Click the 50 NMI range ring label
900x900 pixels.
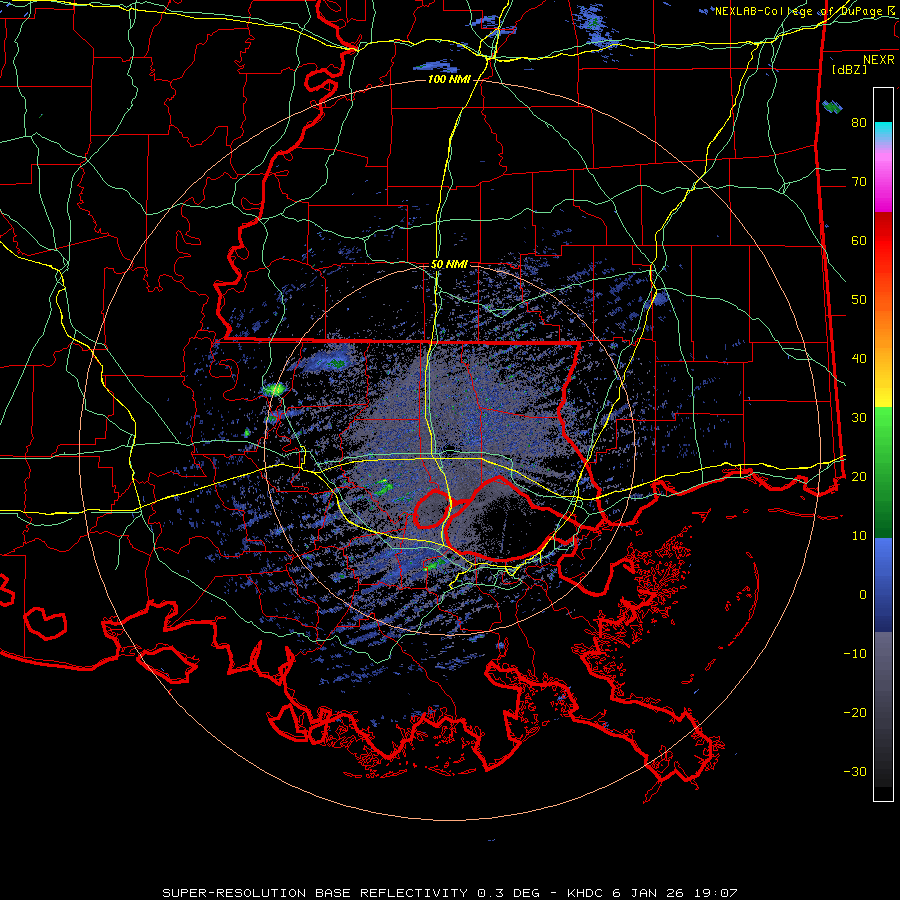coord(448,265)
